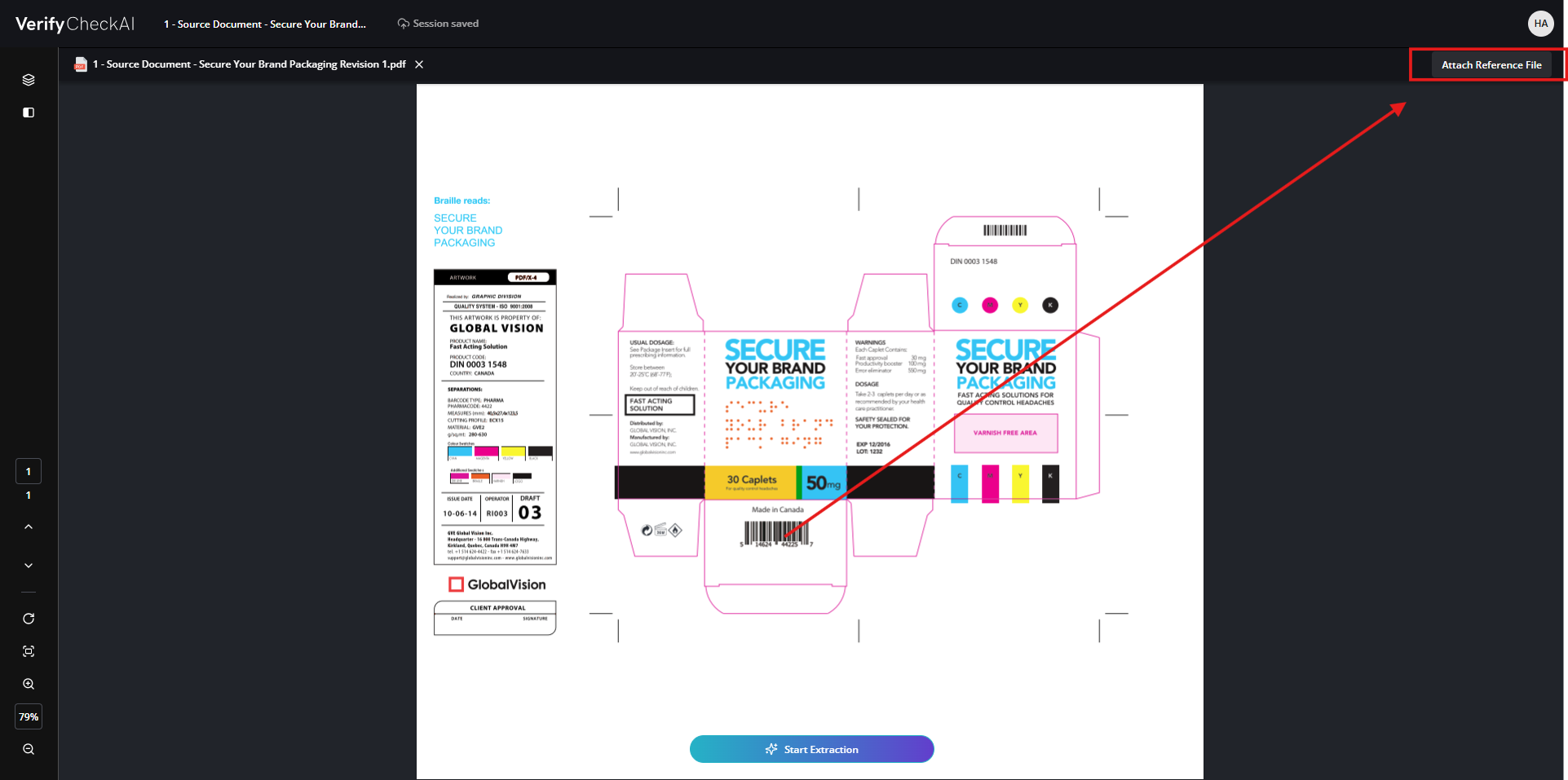Rotate the document with the circular arrow icon

[29, 619]
